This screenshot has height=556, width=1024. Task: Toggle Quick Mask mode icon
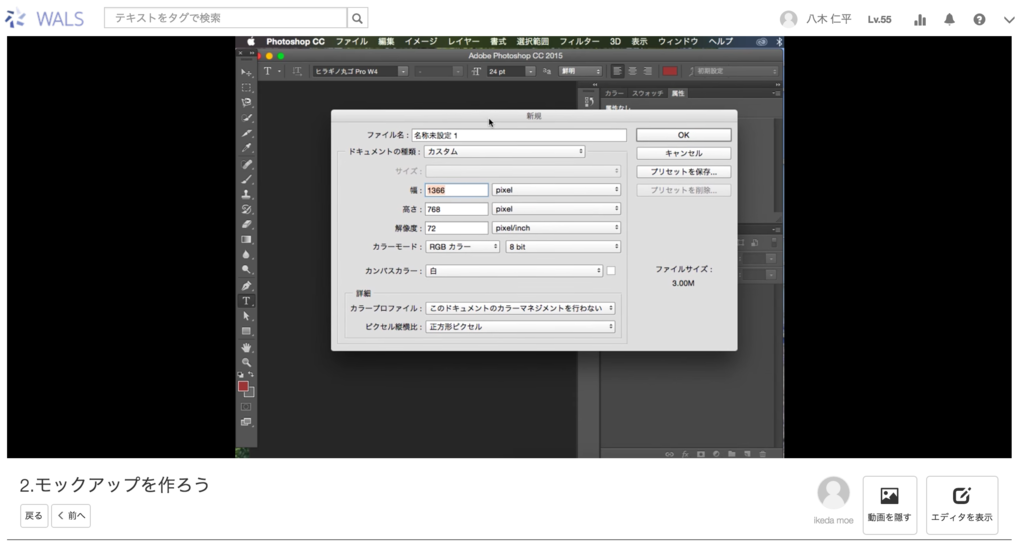246,407
